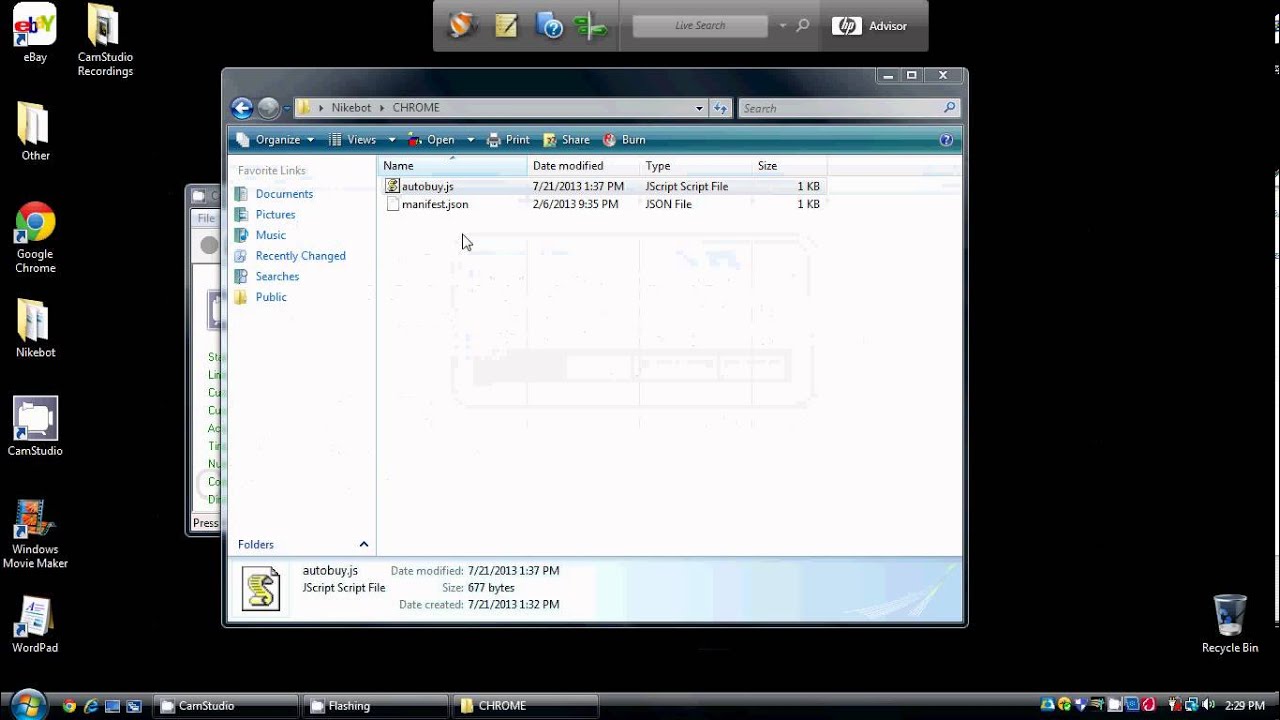Open the Organize menu
Screen dimensions: 1280x720
click(x=276, y=140)
